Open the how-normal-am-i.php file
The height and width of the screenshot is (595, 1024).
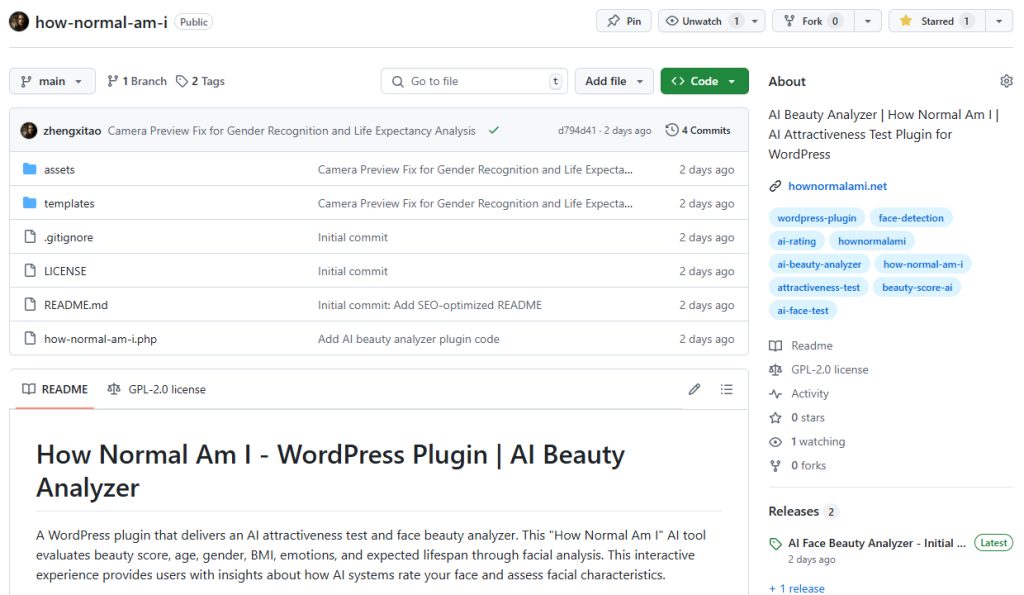click(101, 339)
